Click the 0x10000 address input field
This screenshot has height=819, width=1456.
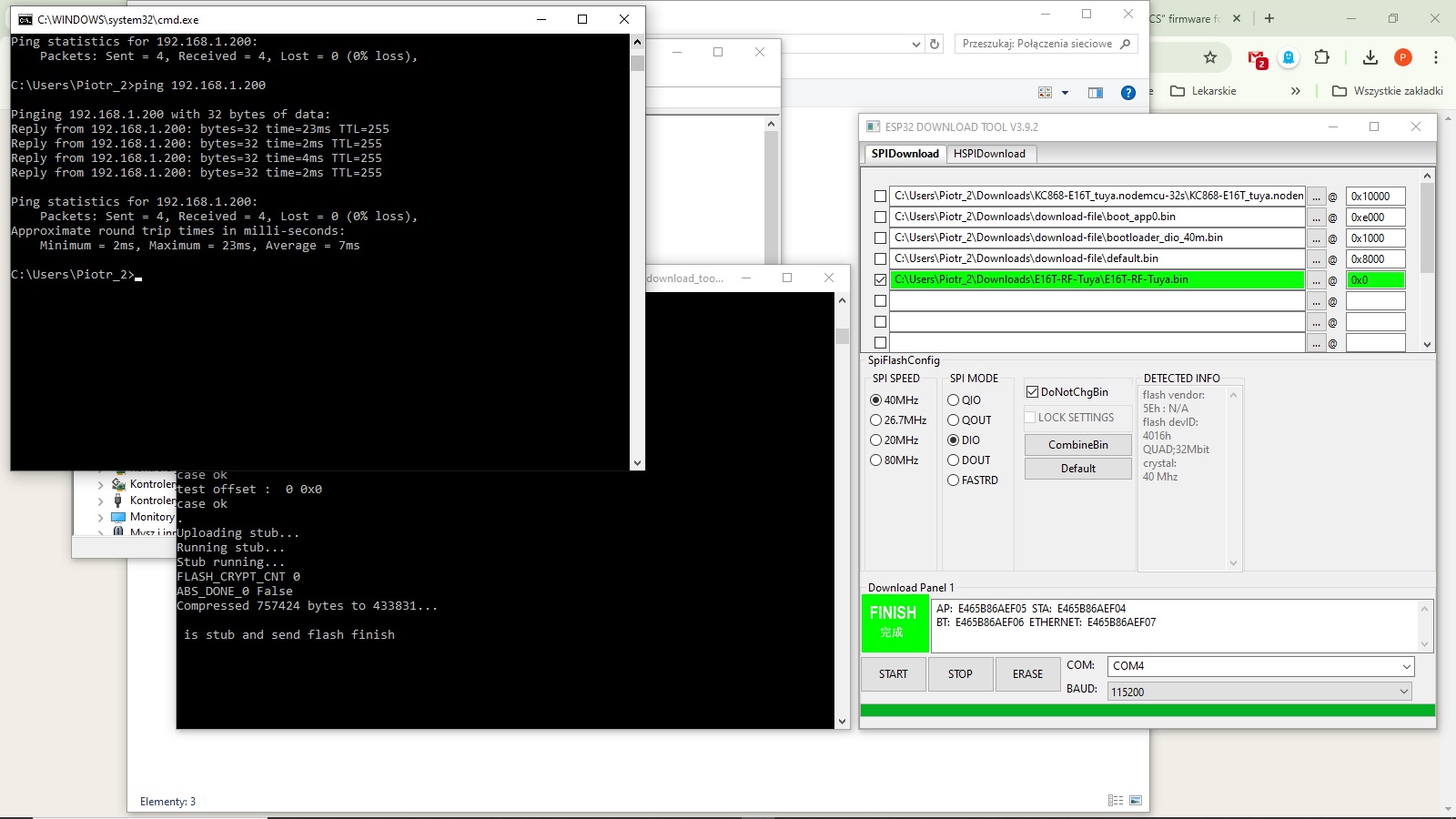(1375, 197)
